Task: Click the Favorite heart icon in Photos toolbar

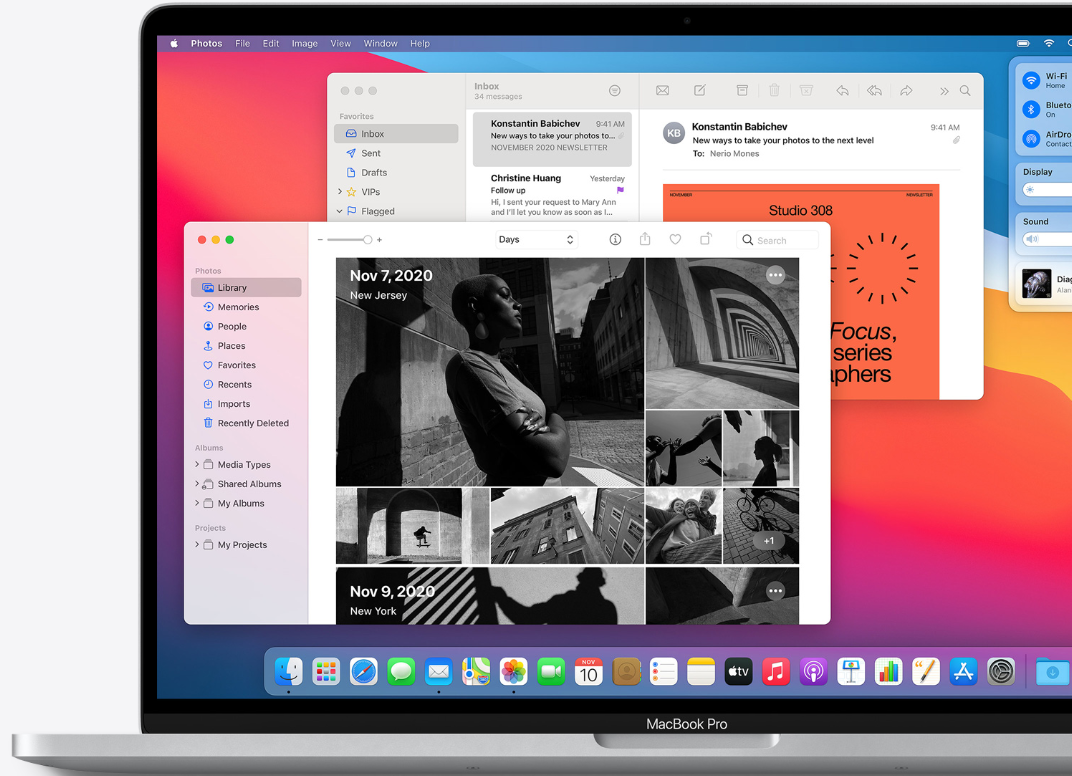Action: coord(675,240)
